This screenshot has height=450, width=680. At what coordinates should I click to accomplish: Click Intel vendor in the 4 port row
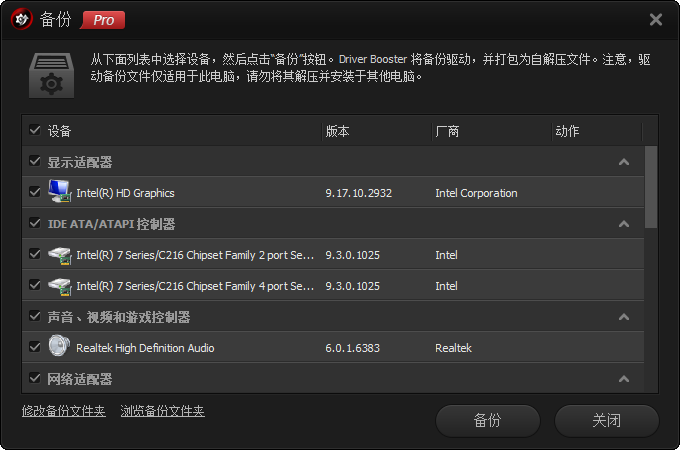[446, 286]
